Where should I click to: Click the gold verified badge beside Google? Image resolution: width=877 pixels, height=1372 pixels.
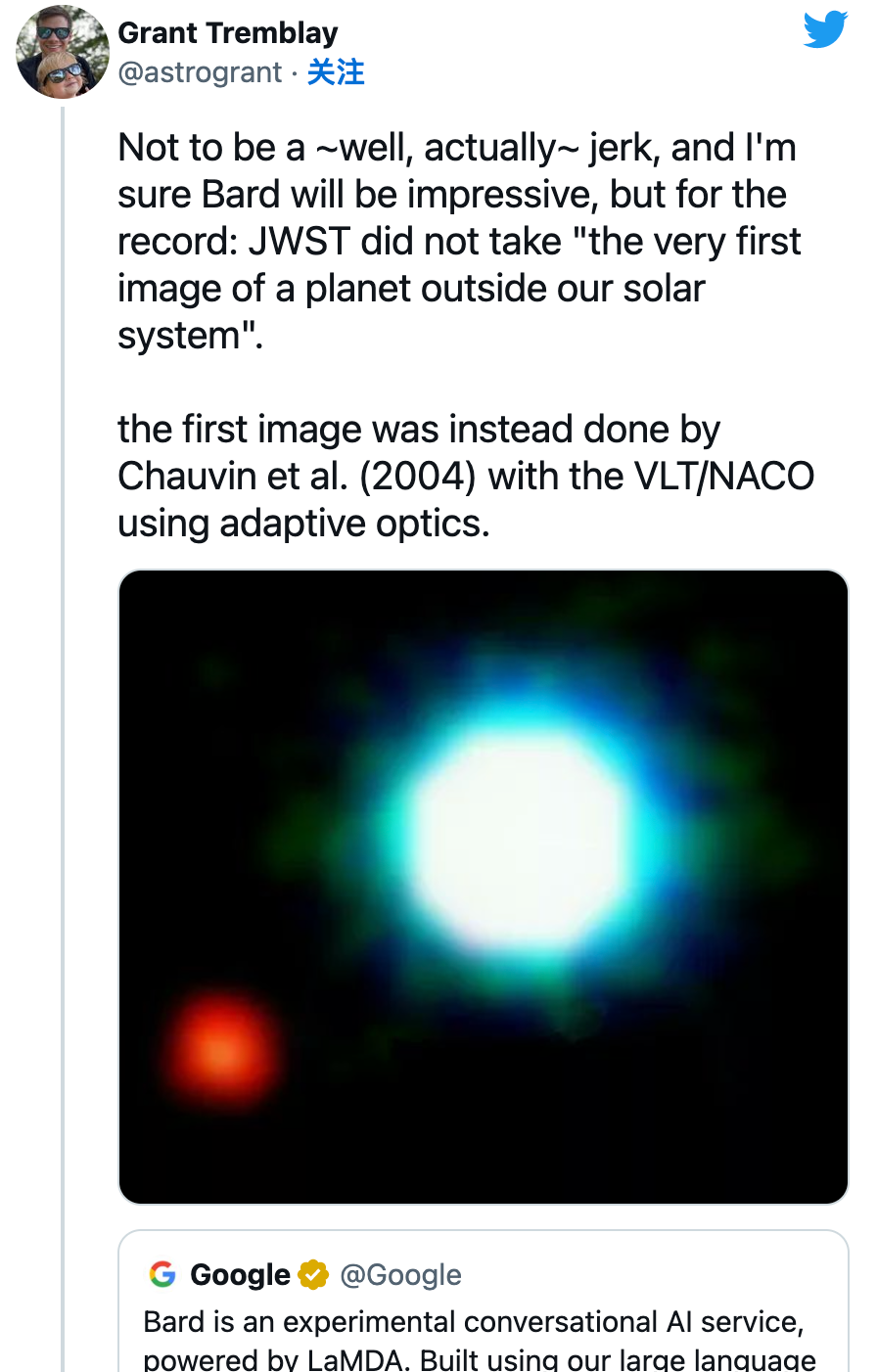(x=313, y=1275)
